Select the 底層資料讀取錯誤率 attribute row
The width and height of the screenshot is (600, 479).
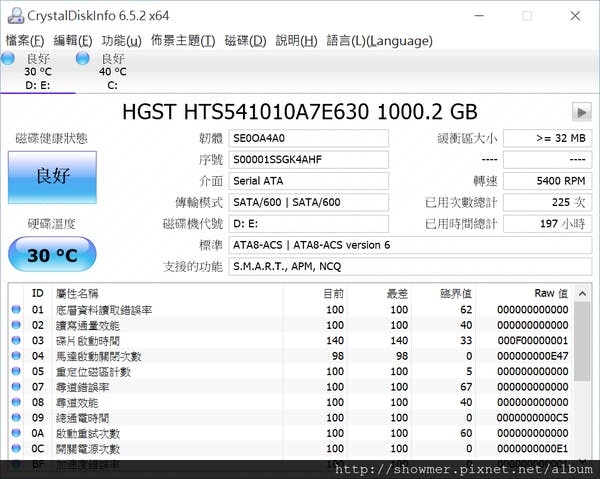[290, 310]
